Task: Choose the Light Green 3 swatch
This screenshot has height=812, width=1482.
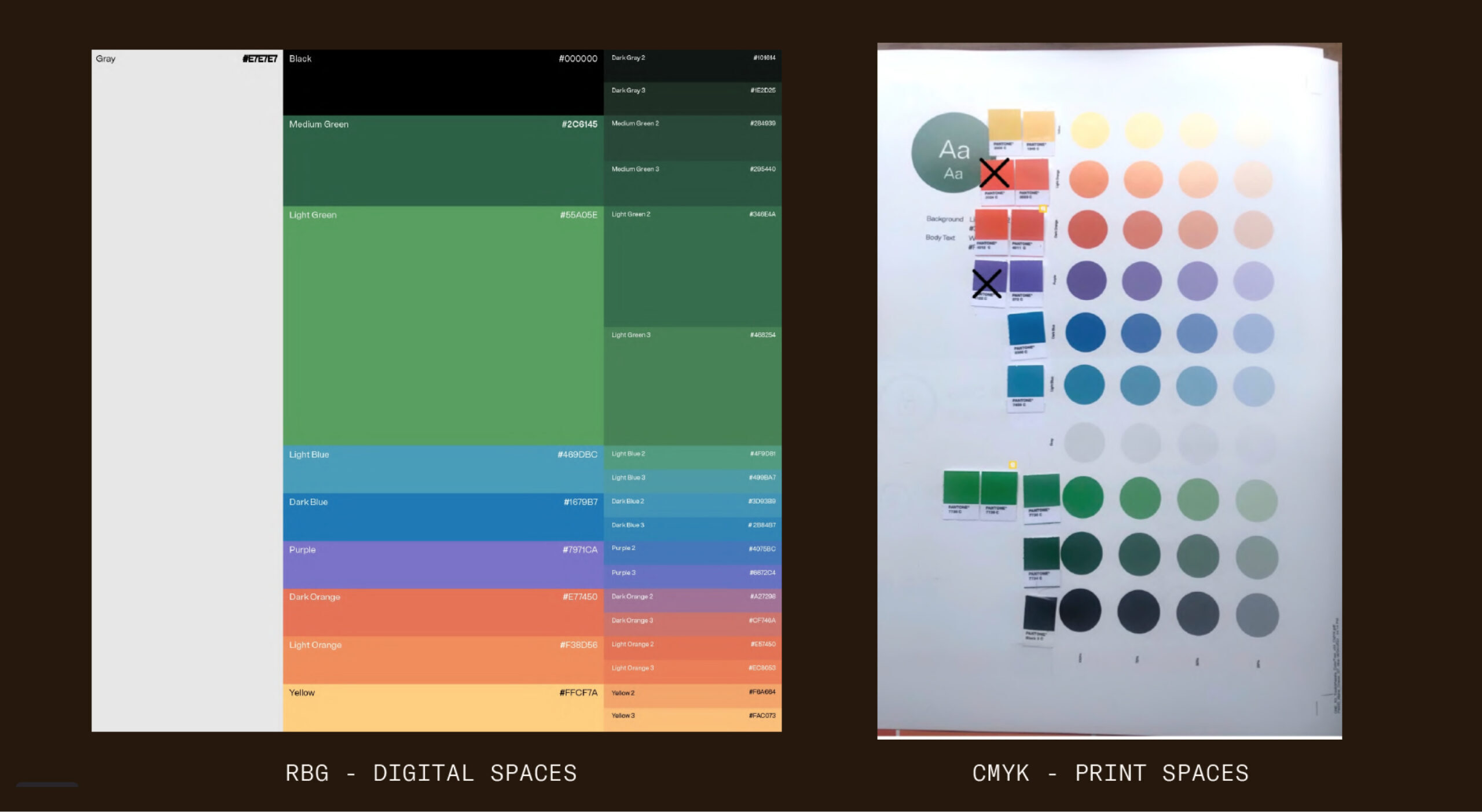Action: pos(692,386)
